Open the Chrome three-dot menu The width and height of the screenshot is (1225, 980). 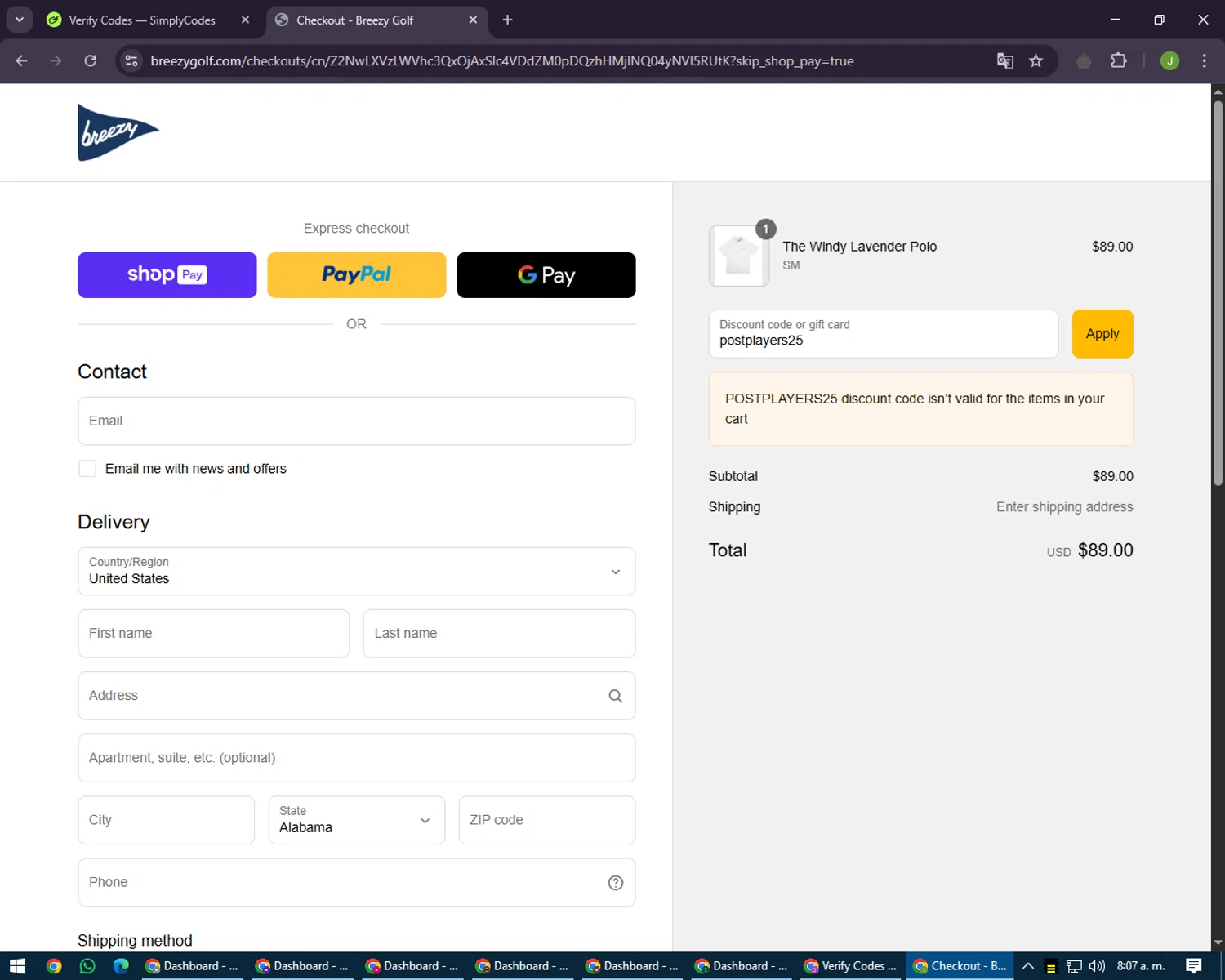1204,60
